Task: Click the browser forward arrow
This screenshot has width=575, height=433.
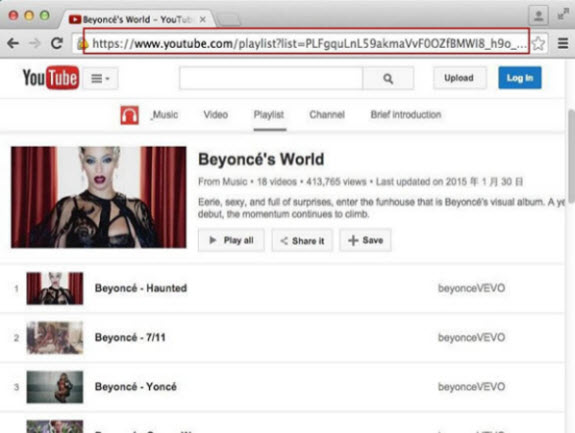Action: [35, 43]
